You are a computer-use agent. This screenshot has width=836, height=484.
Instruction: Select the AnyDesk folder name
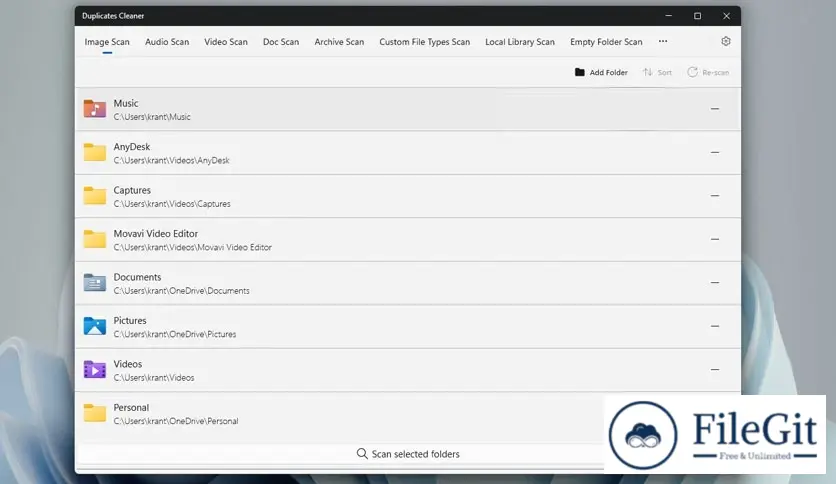point(132,147)
